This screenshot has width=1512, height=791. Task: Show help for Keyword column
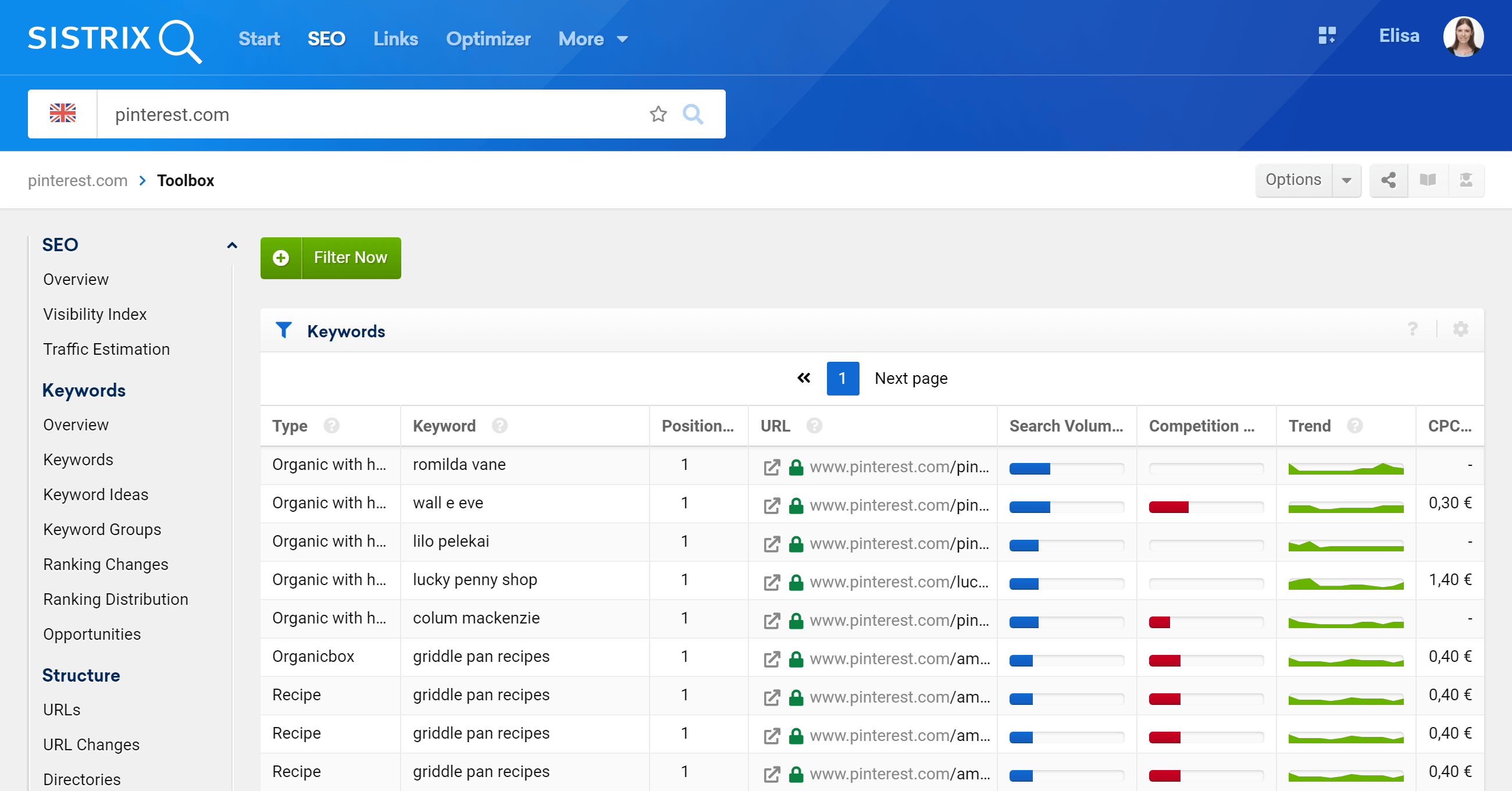point(500,425)
